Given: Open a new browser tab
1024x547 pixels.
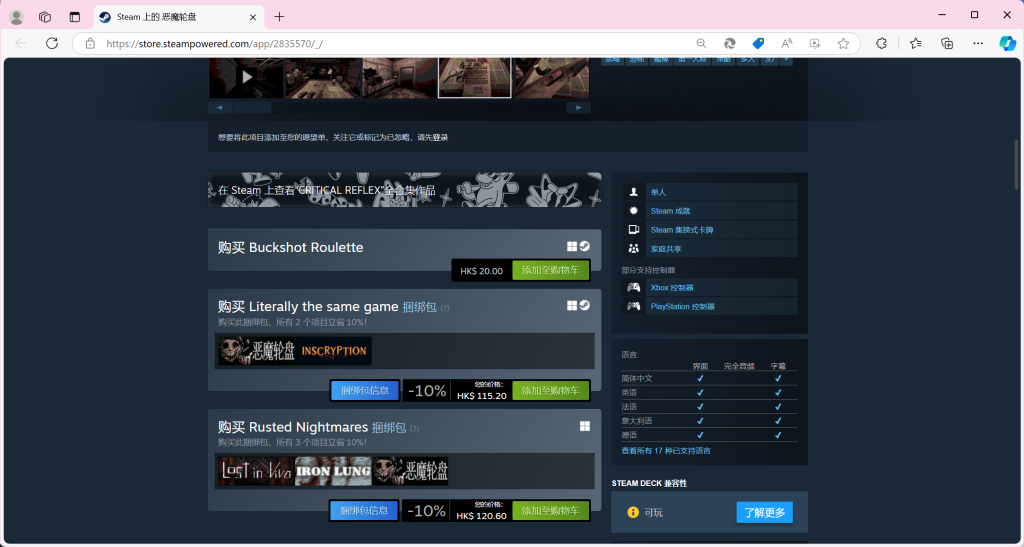Looking at the screenshot, I should click(x=280, y=17).
